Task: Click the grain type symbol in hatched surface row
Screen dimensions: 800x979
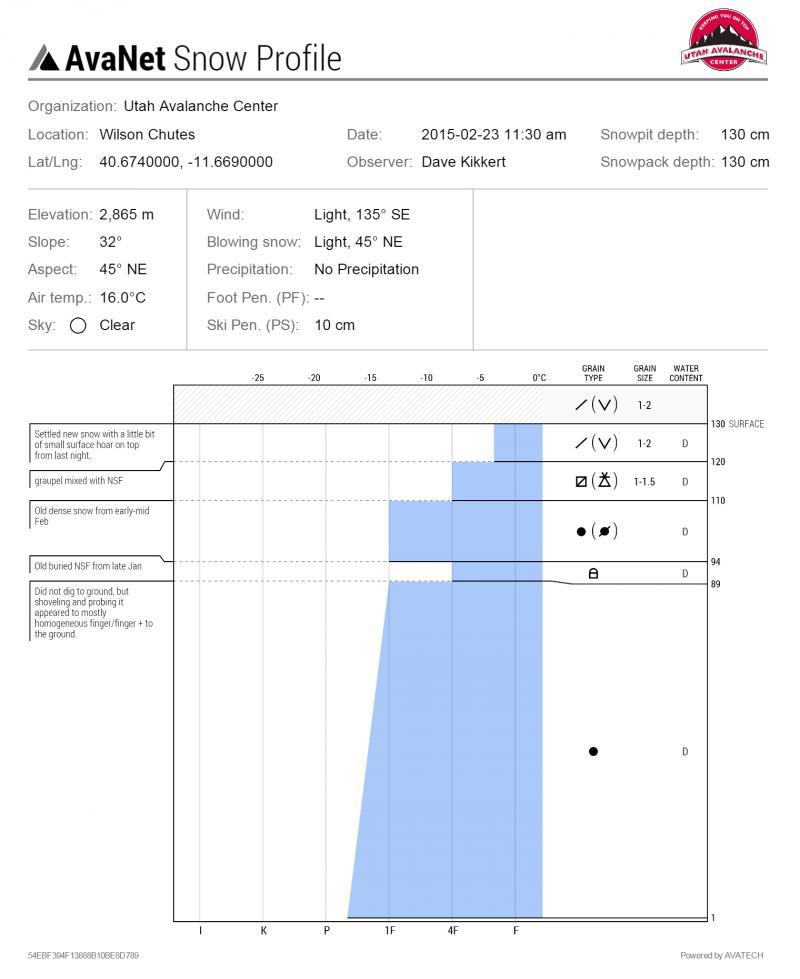Action: tap(593, 404)
